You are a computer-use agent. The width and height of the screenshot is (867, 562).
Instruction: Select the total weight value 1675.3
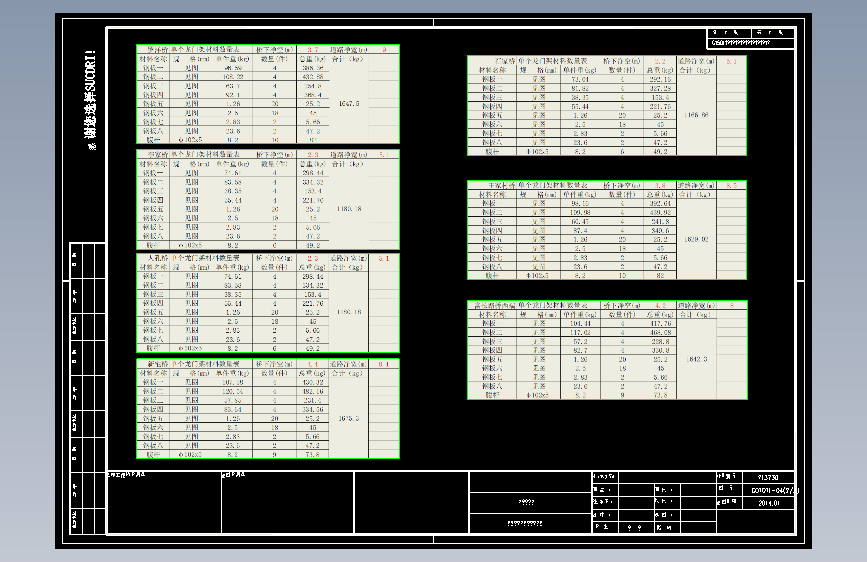(x=349, y=418)
